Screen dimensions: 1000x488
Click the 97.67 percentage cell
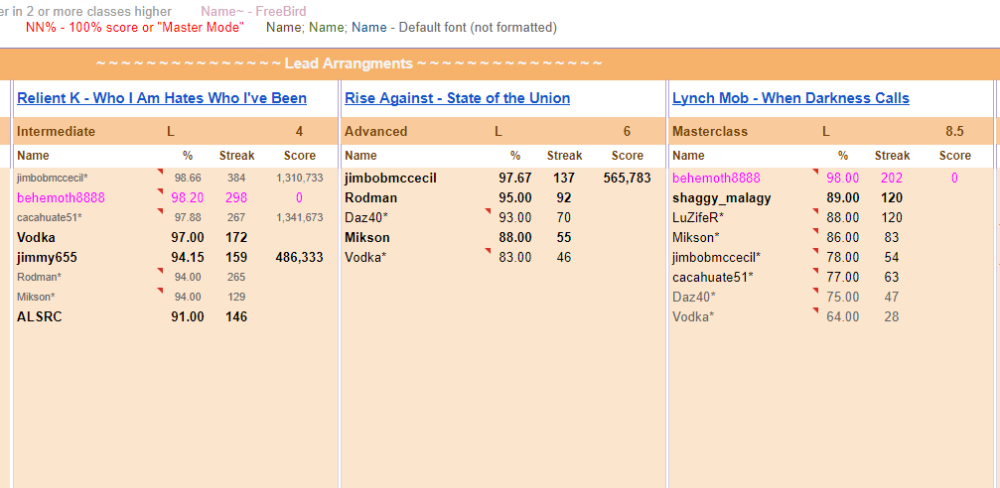[x=515, y=178]
